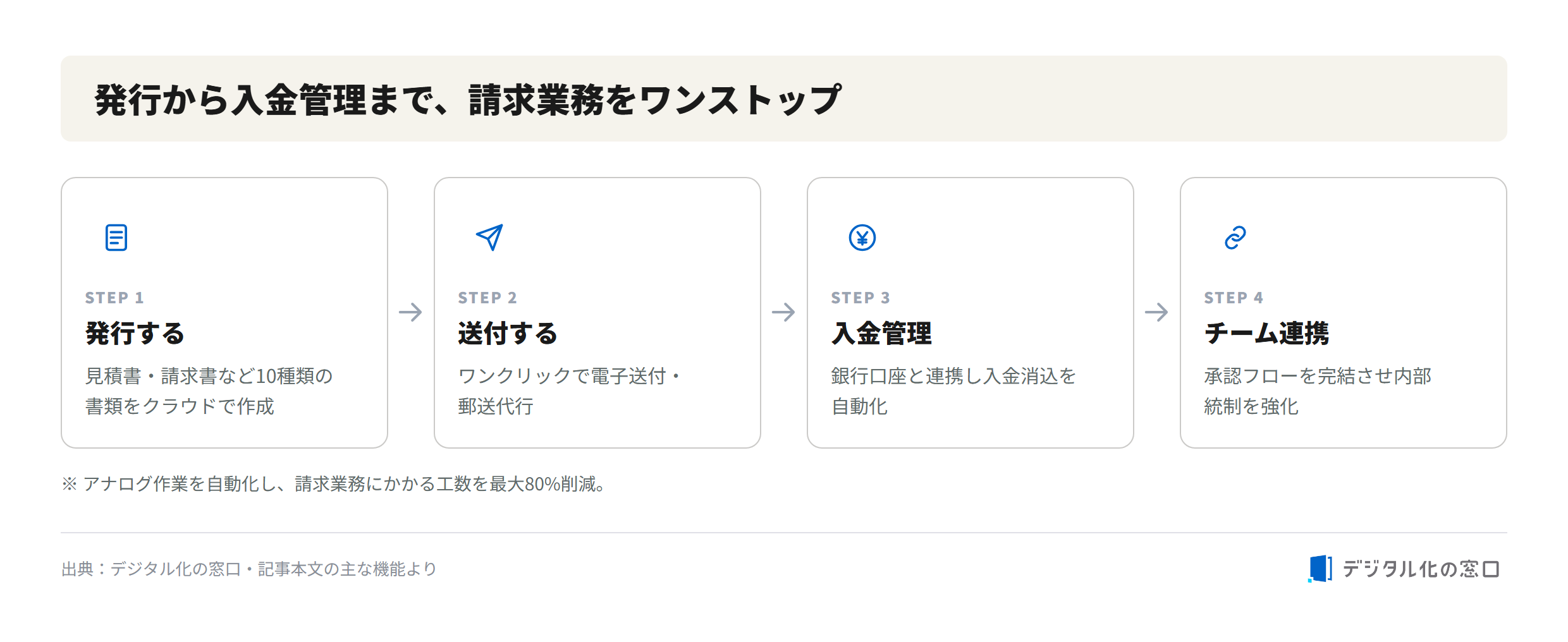1568x642 pixels.
Task: Click the arrow between Step 3 and Step 4
Action: (x=1156, y=312)
